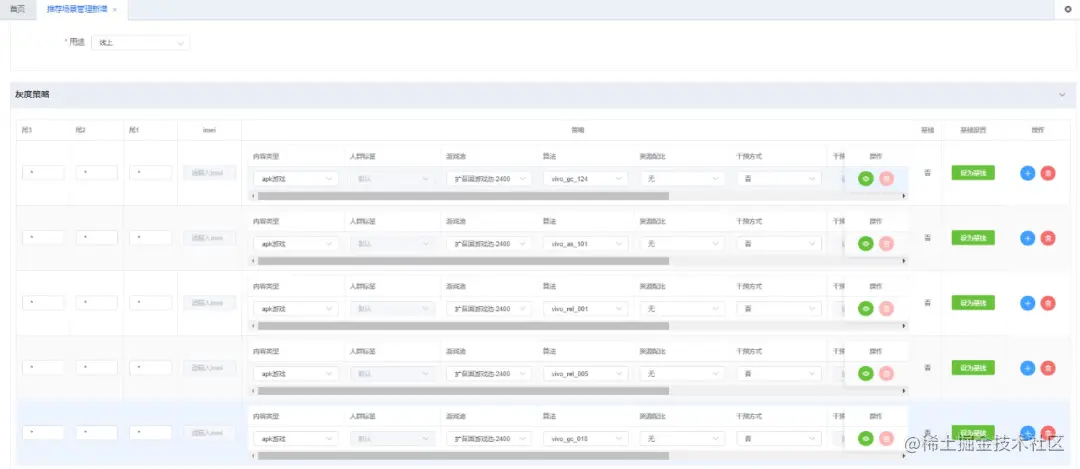Open the 算法 dropdown showing vivo_gc_018
Image resolution: width=1080 pixels, height=469 pixels.
click(585, 438)
